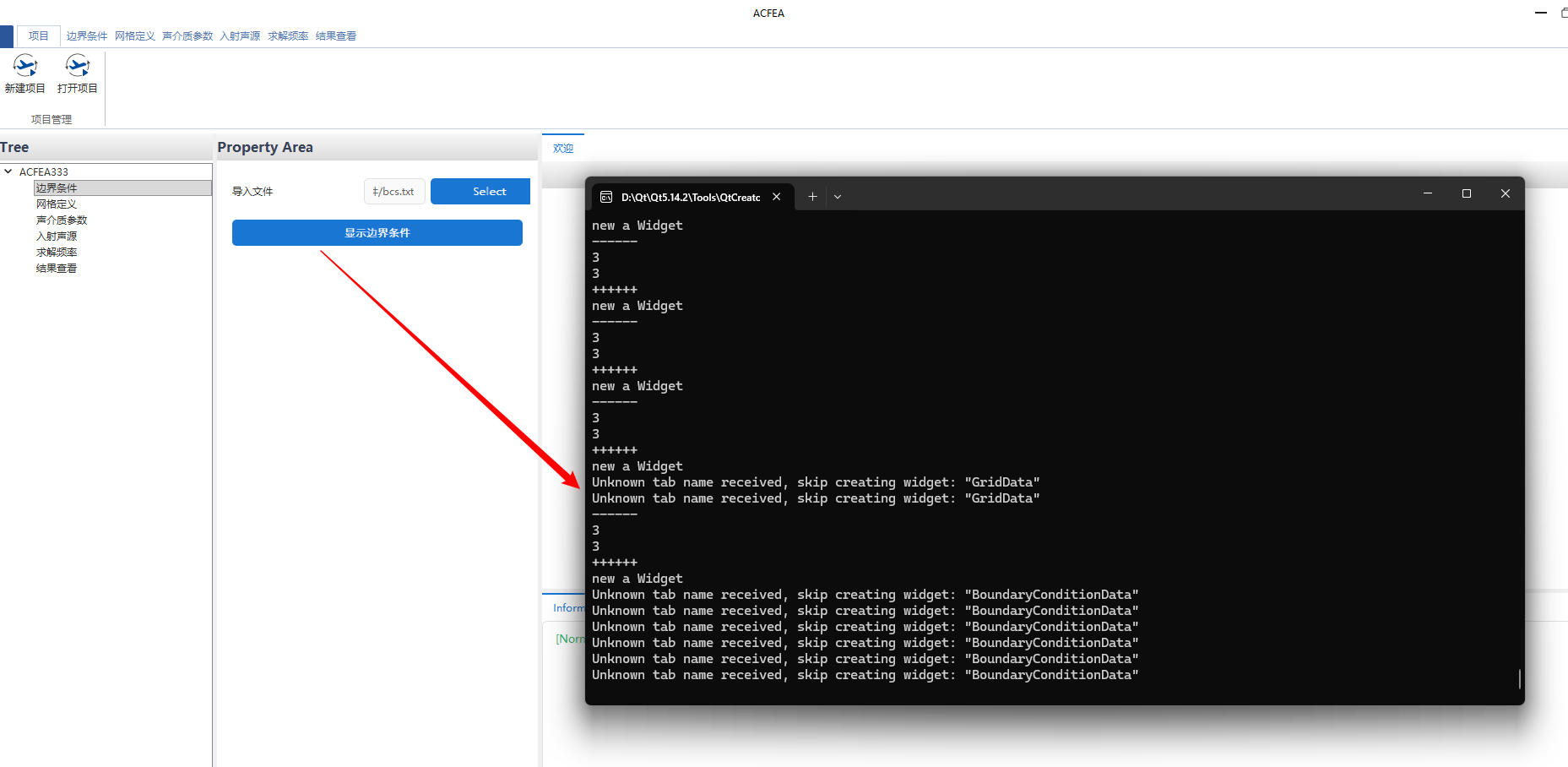Select 求解频率 in the tree

[x=57, y=252]
